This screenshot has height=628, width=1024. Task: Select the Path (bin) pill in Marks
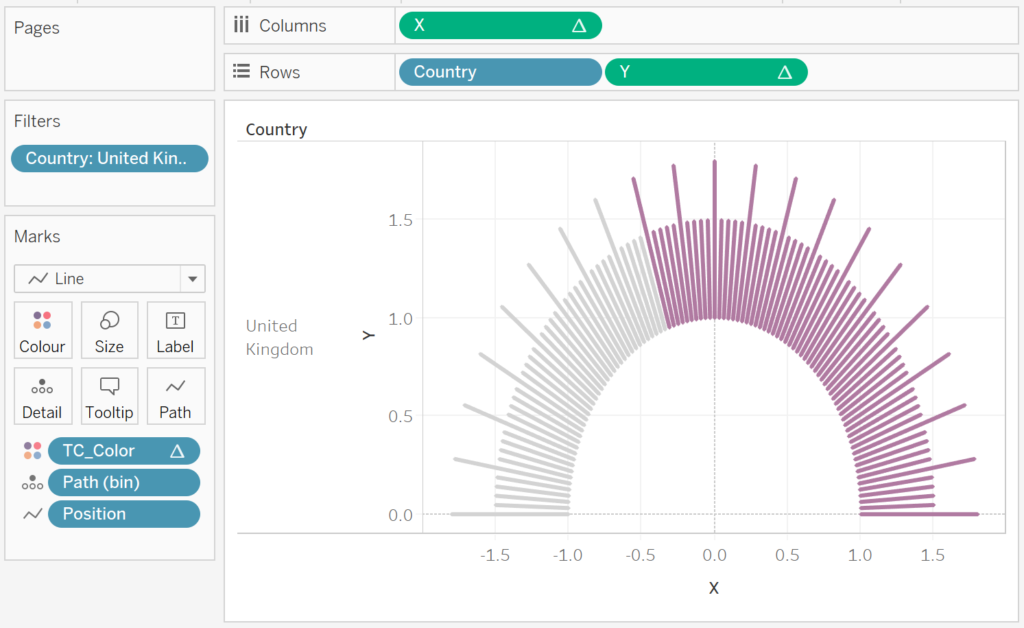tap(124, 482)
